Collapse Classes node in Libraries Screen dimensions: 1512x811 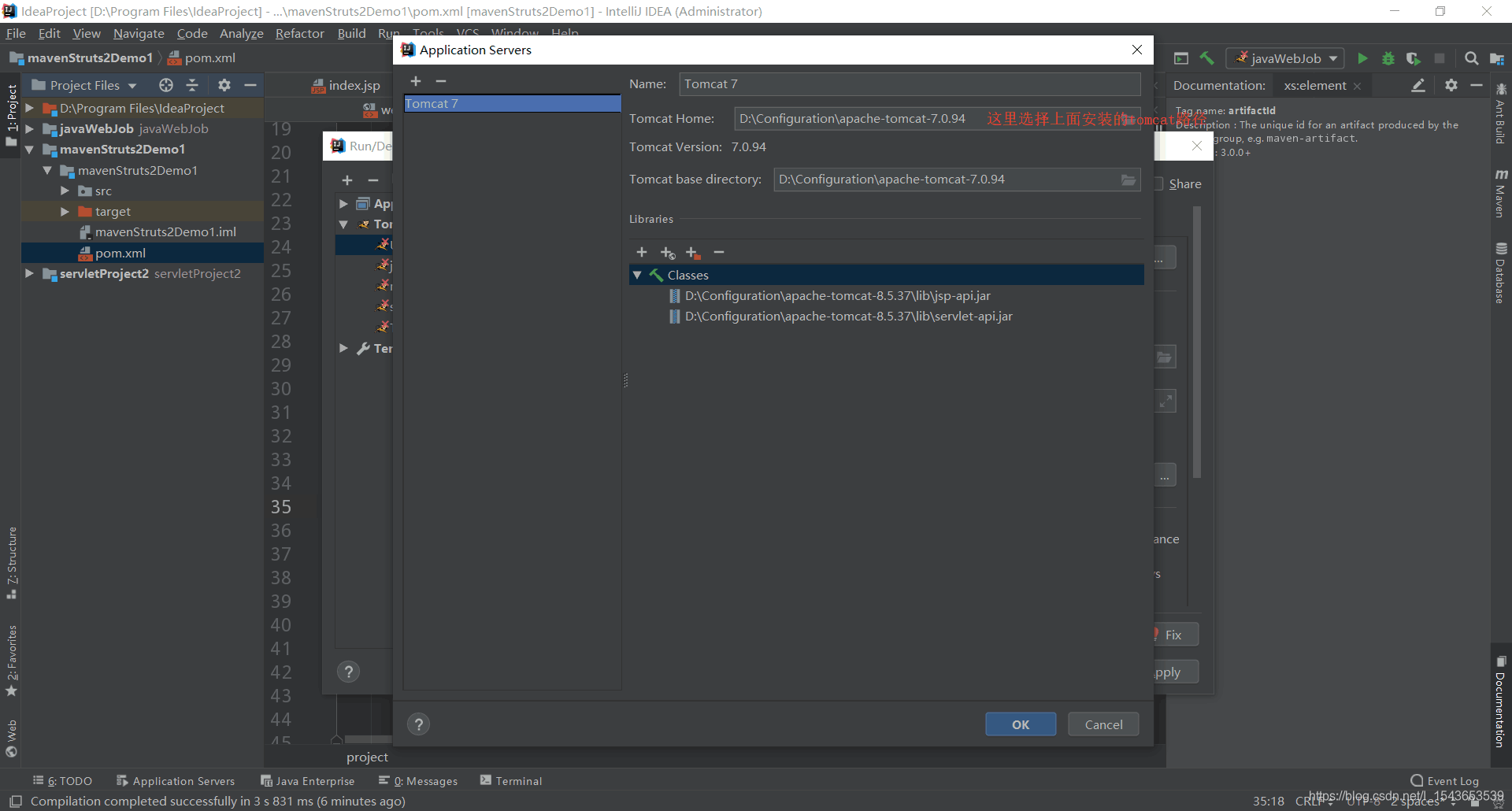[637, 275]
